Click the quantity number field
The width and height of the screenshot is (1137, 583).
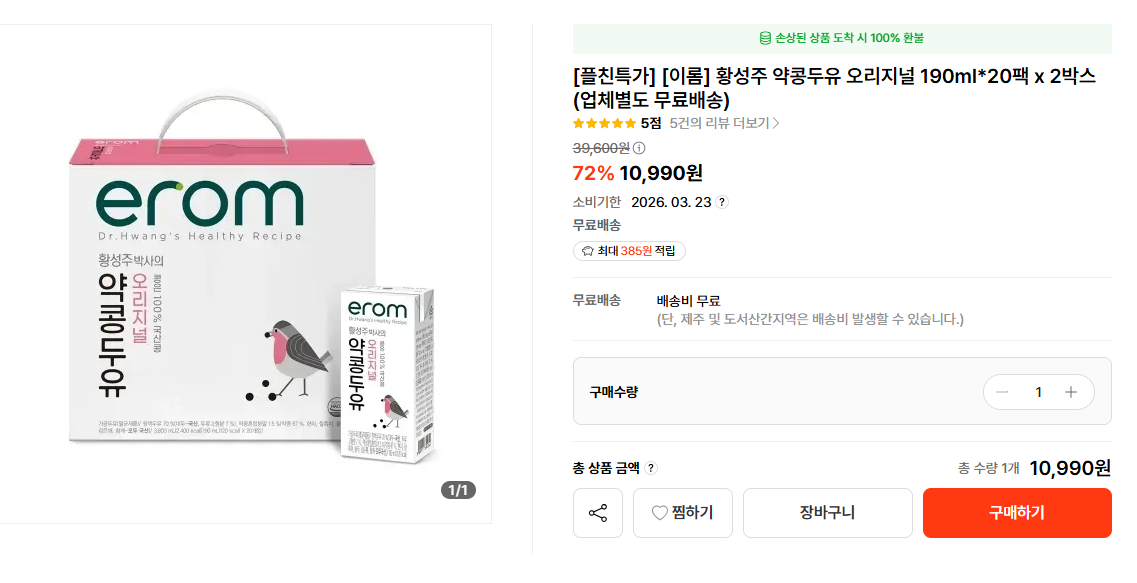click(1038, 392)
